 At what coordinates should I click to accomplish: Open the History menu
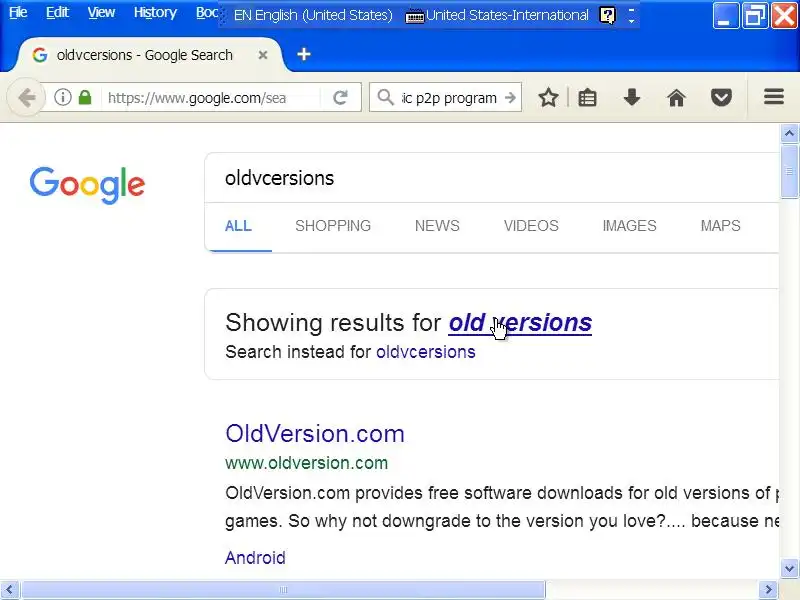pos(155,12)
